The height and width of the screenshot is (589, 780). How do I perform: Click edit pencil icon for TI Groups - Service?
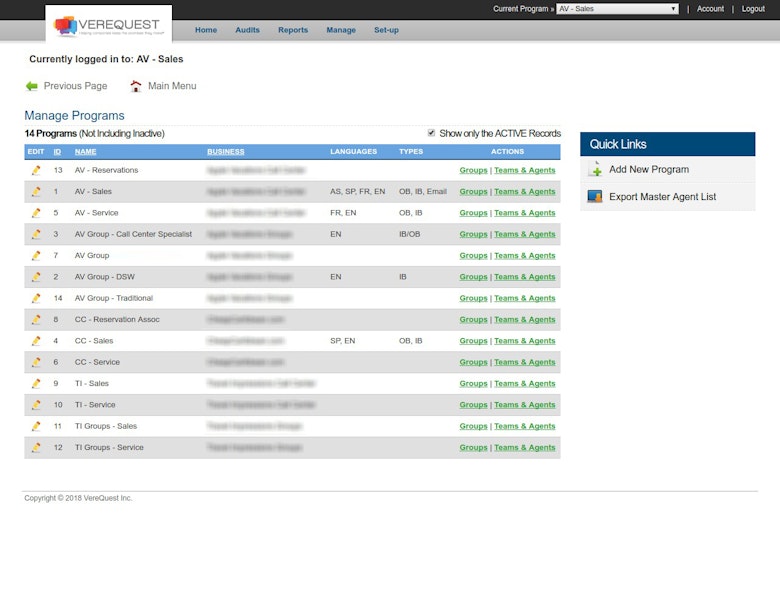(x=36, y=448)
